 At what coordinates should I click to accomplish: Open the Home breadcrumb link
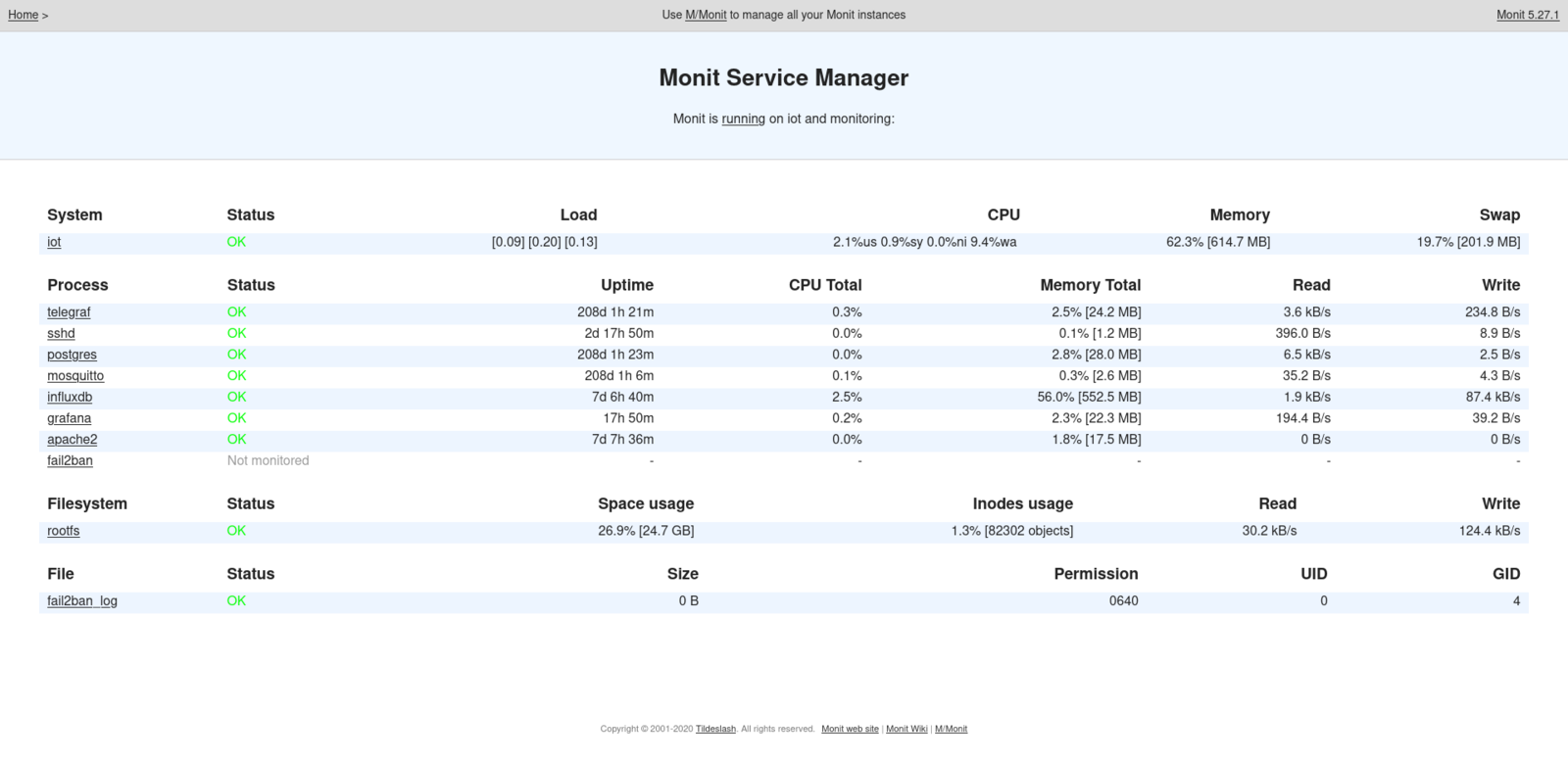24,15
